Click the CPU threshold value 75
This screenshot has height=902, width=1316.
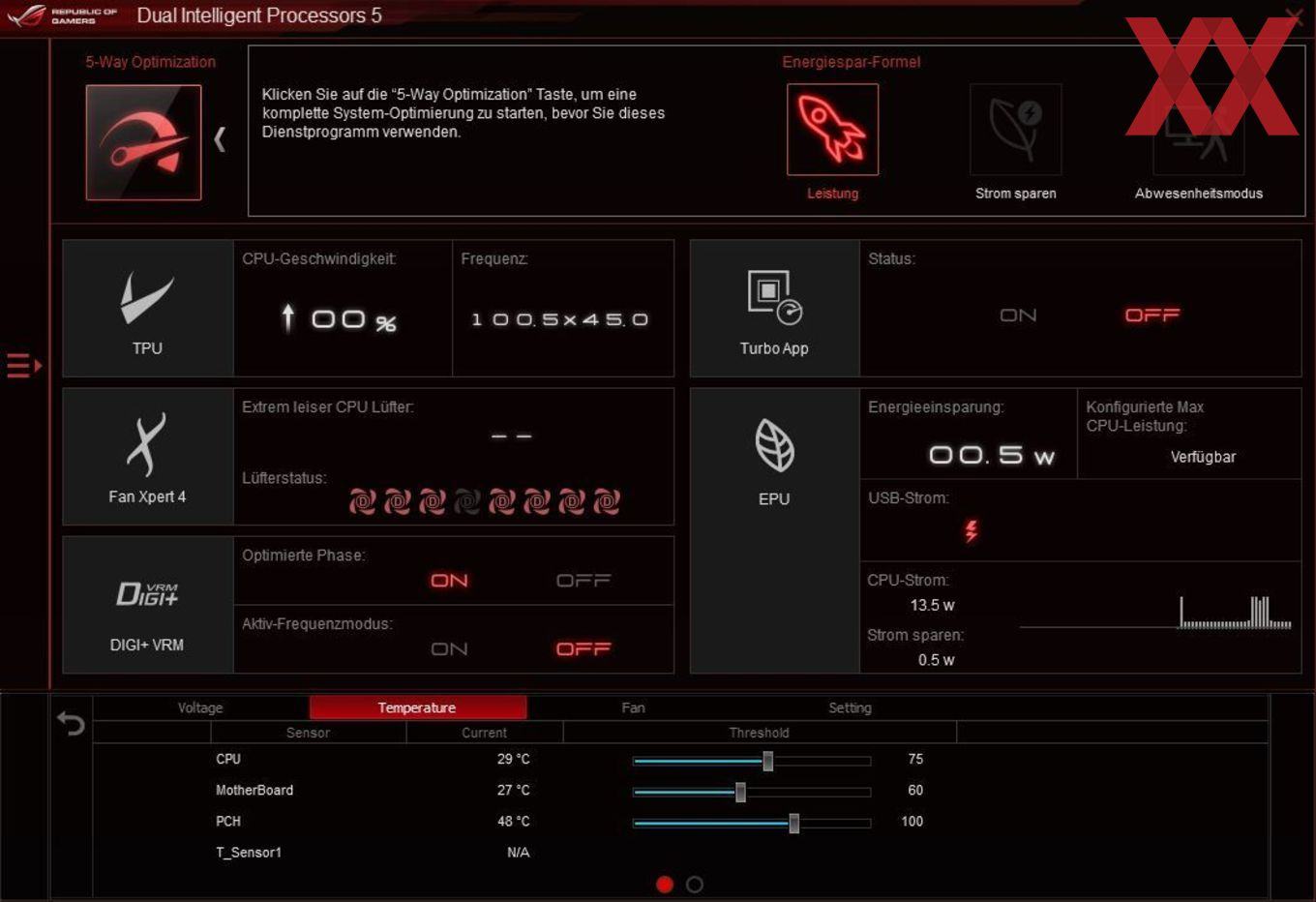915,759
